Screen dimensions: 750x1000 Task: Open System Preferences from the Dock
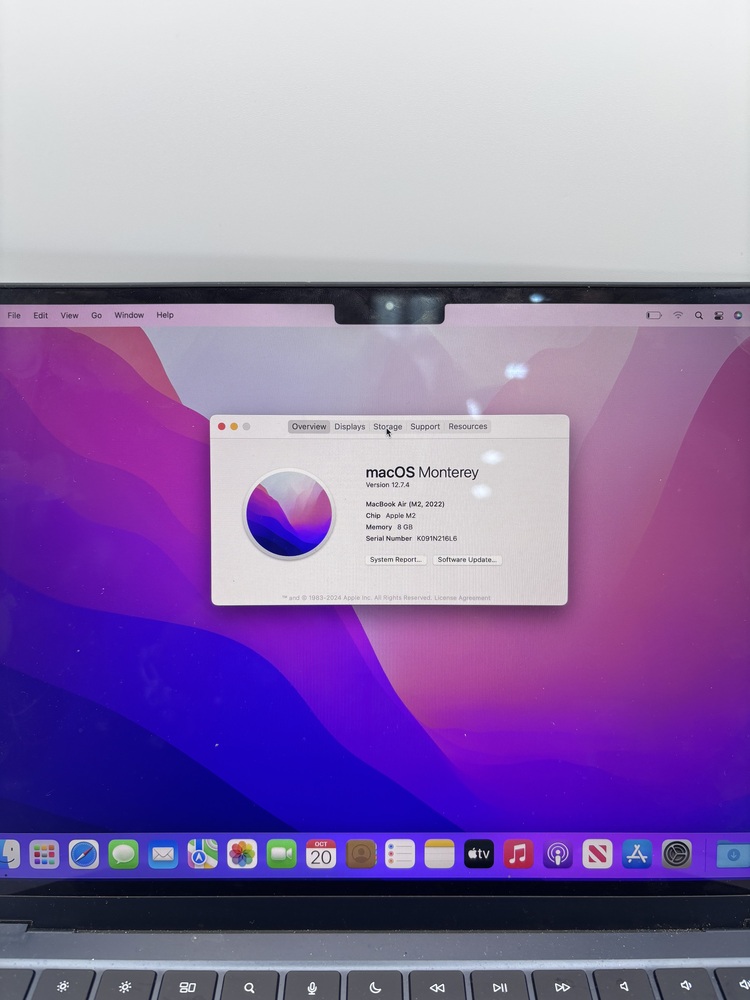click(x=677, y=854)
